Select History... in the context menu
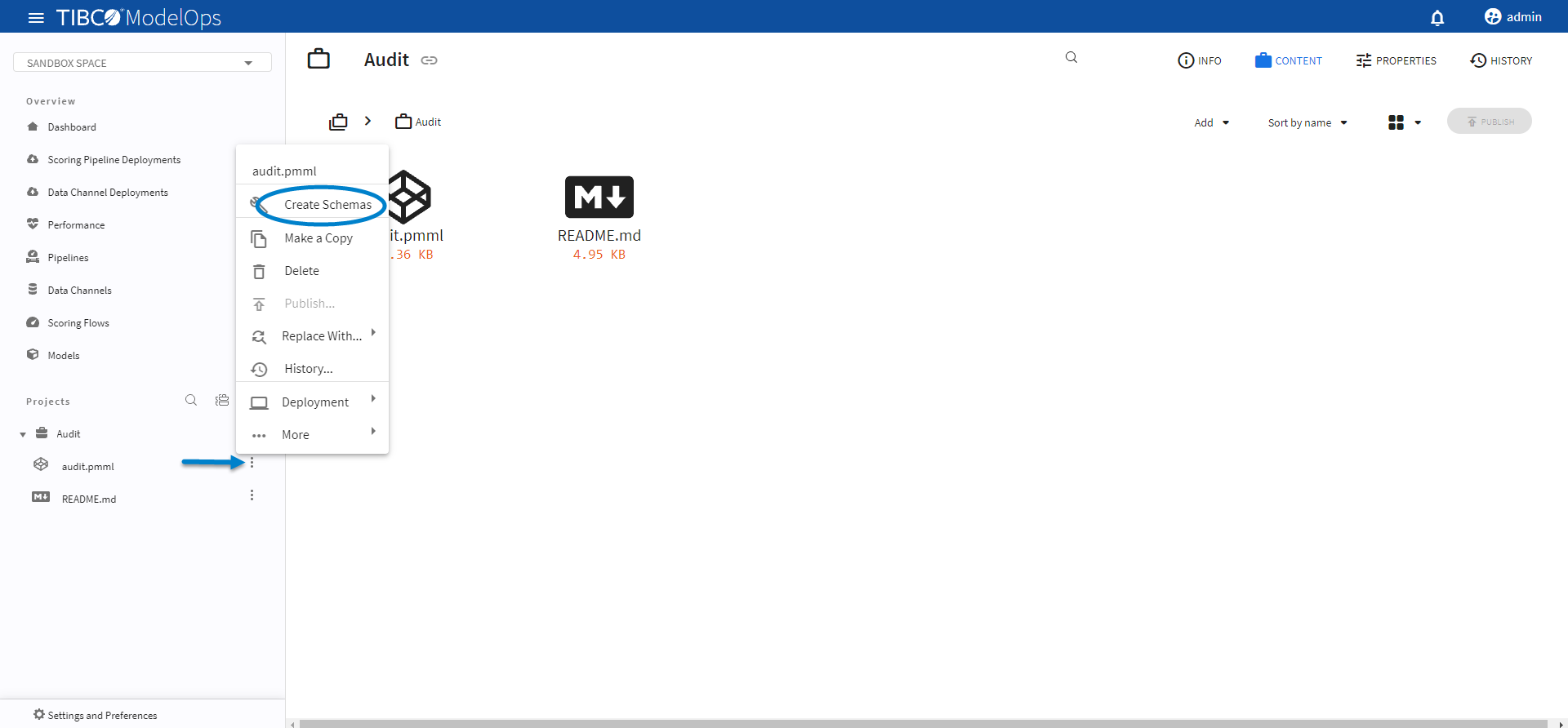The width and height of the screenshot is (1568, 728). (x=312, y=368)
